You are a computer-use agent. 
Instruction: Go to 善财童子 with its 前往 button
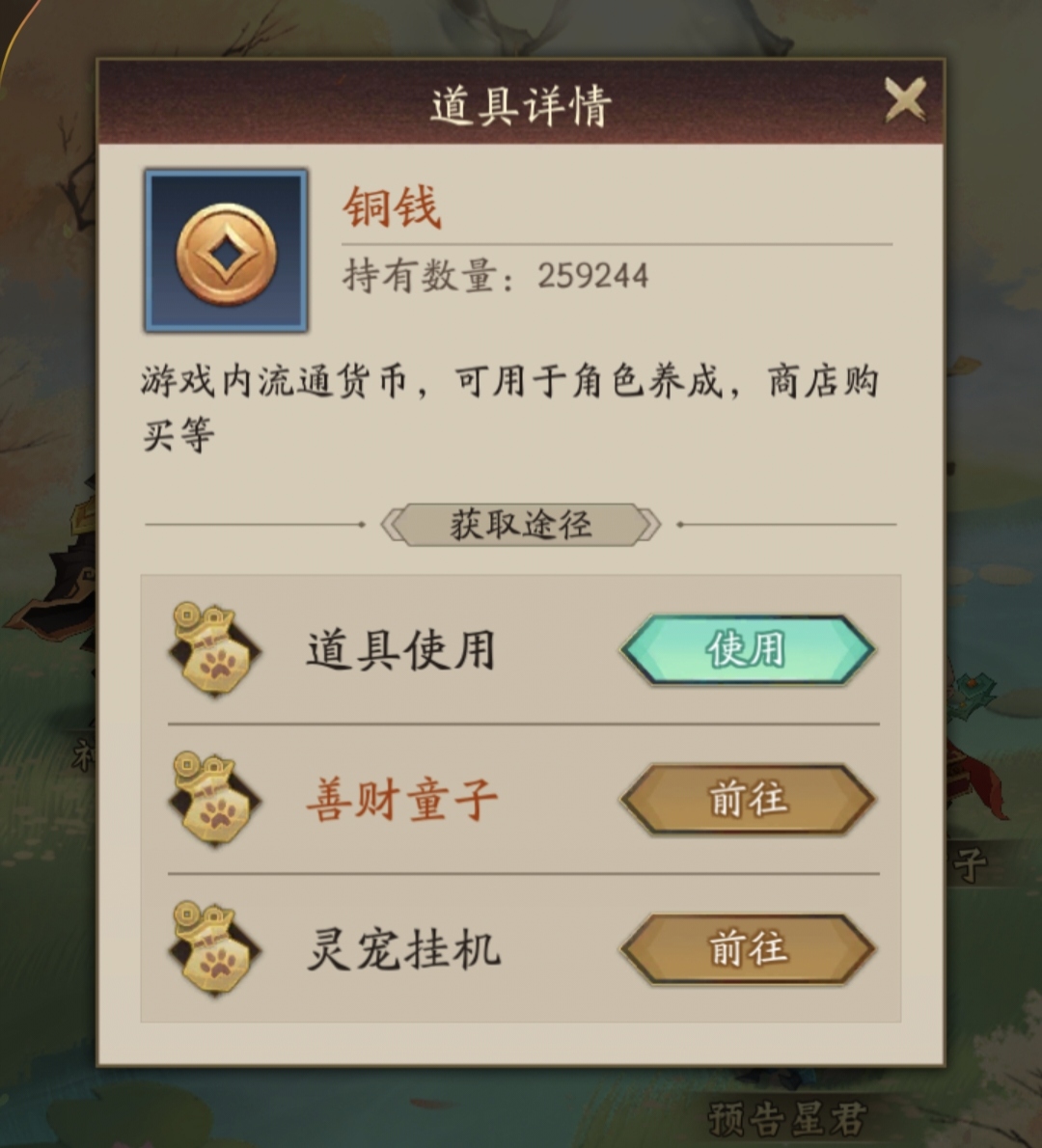pyautogui.click(x=748, y=800)
